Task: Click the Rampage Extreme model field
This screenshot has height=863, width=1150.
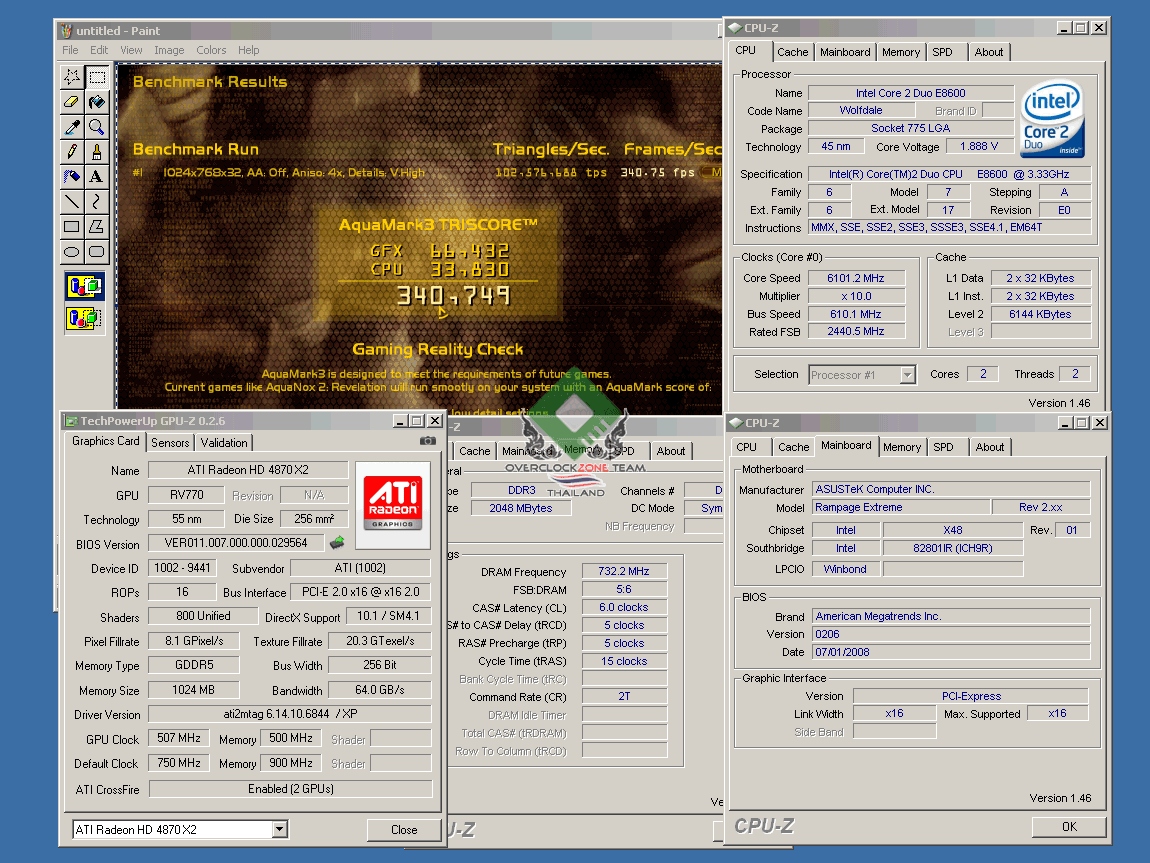Action: [x=901, y=507]
